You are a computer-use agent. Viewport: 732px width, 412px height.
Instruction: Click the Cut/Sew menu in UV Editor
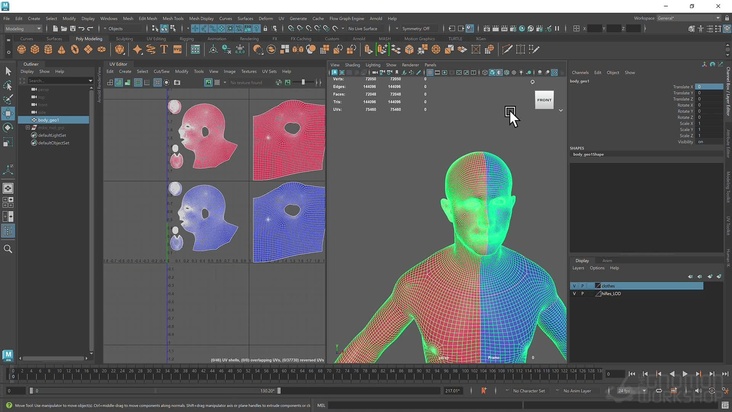[162, 71]
